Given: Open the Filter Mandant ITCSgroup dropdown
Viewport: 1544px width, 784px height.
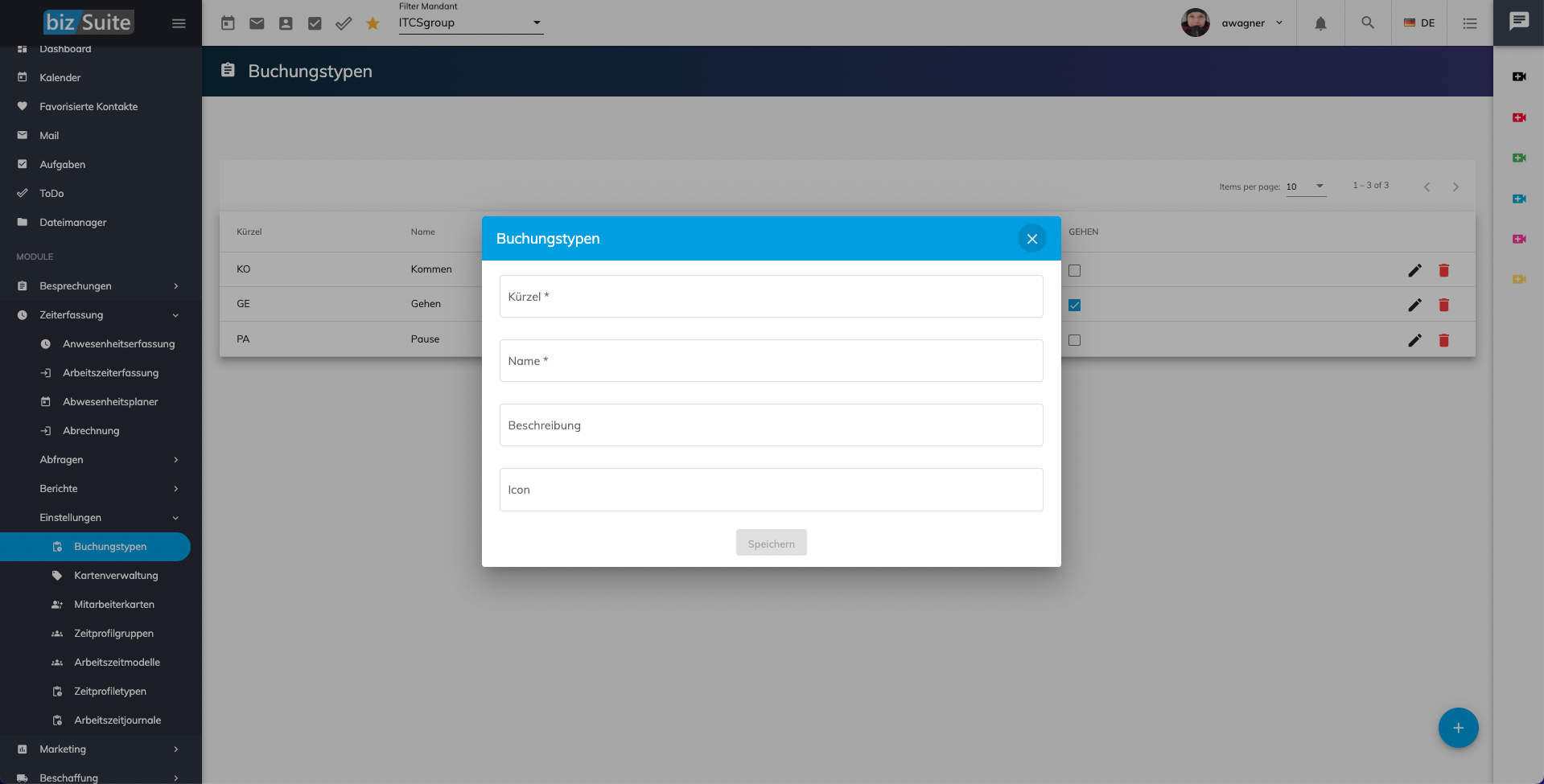Looking at the screenshot, I should tap(471, 23).
